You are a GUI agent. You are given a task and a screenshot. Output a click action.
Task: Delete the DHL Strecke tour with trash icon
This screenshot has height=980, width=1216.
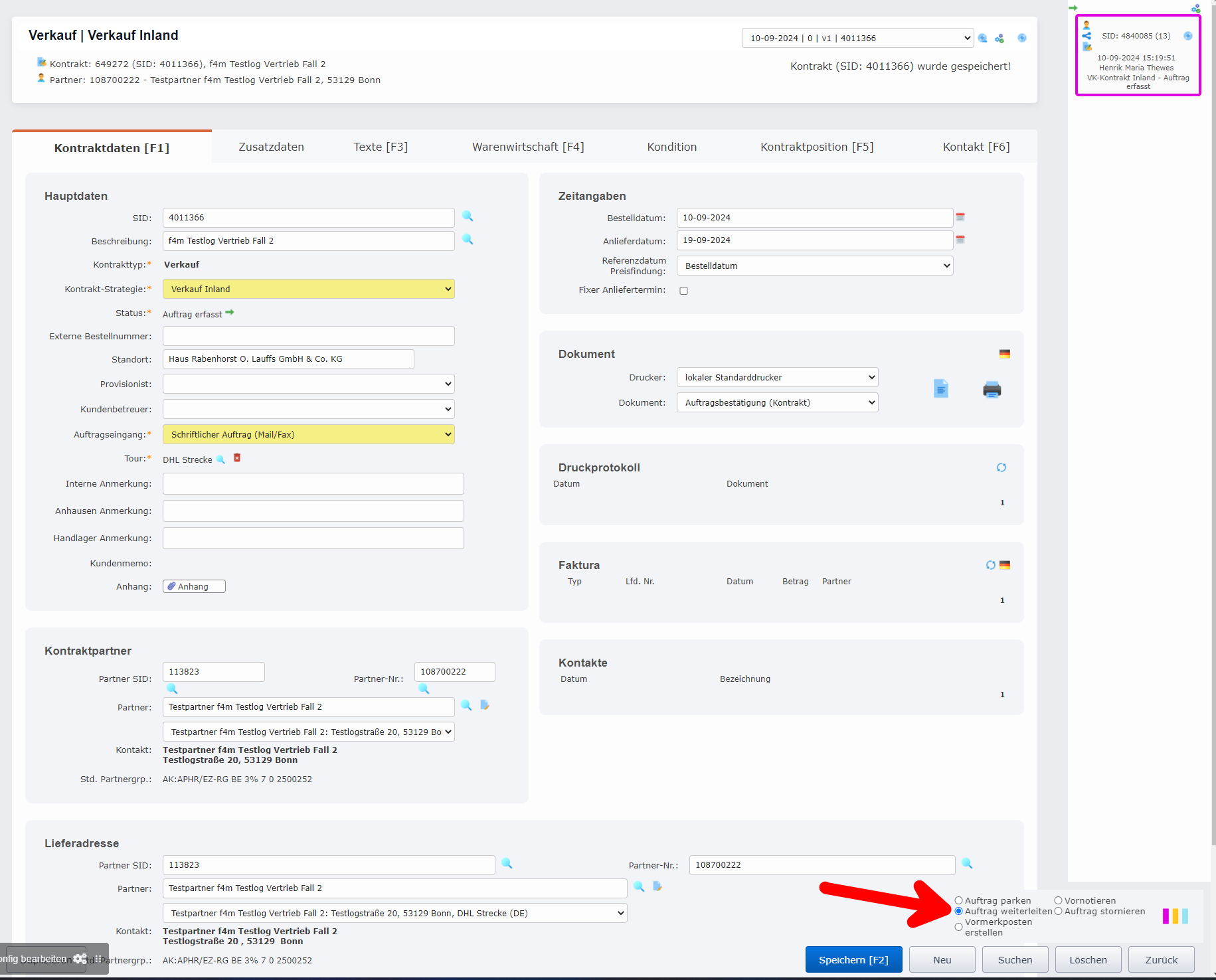(x=237, y=458)
